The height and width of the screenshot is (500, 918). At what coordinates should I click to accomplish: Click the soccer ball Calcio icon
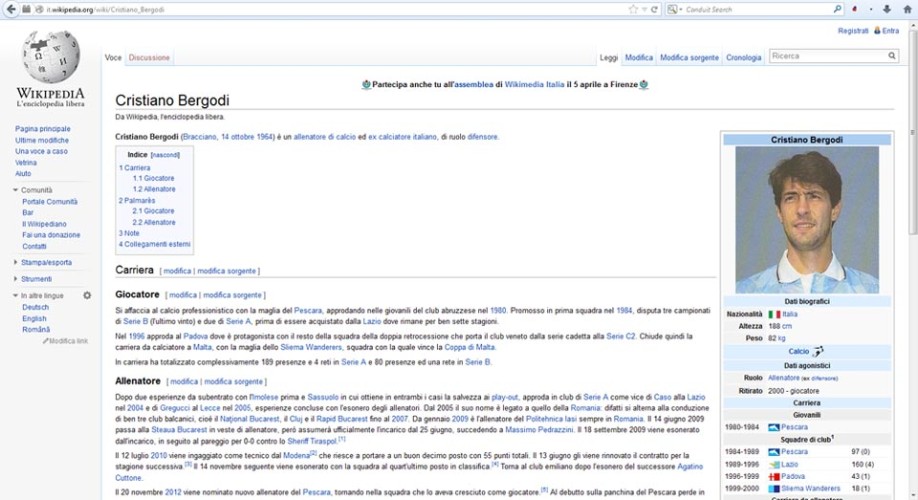pyautogui.click(x=817, y=351)
